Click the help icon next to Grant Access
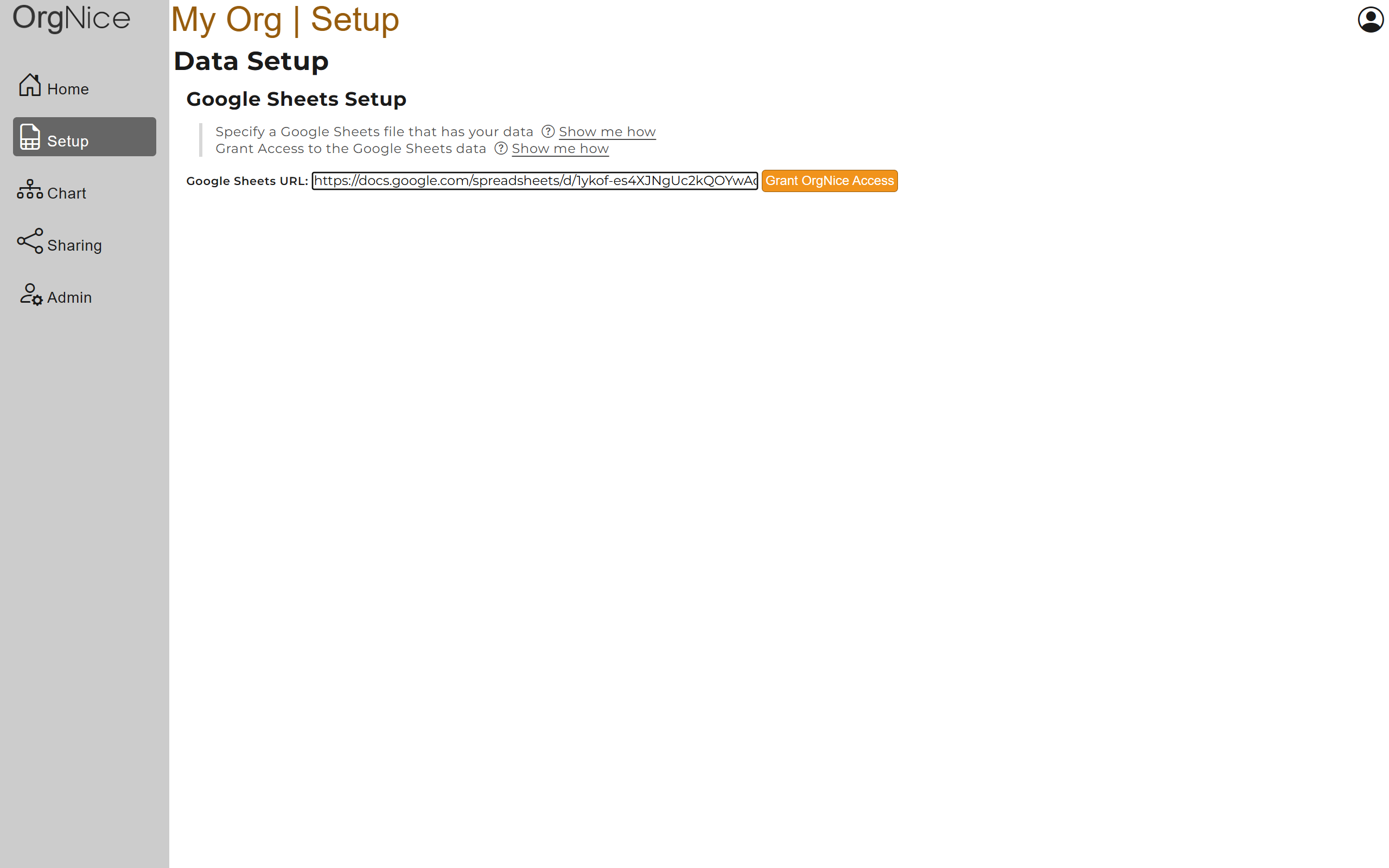The width and height of the screenshot is (1389, 868). point(501,148)
